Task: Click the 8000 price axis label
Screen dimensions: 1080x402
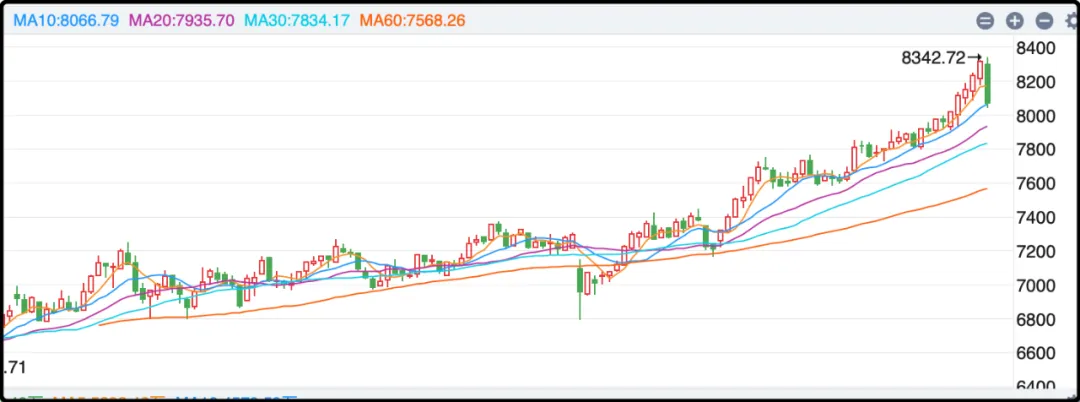Action: tap(1036, 116)
